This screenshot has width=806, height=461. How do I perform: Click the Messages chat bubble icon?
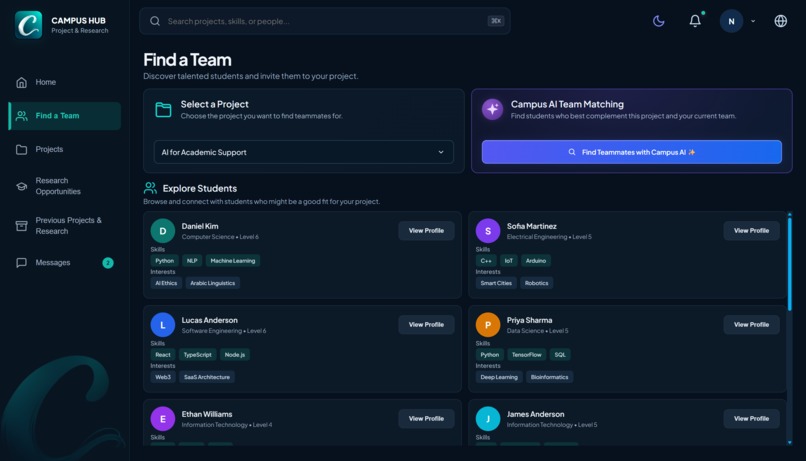pyautogui.click(x=22, y=263)
